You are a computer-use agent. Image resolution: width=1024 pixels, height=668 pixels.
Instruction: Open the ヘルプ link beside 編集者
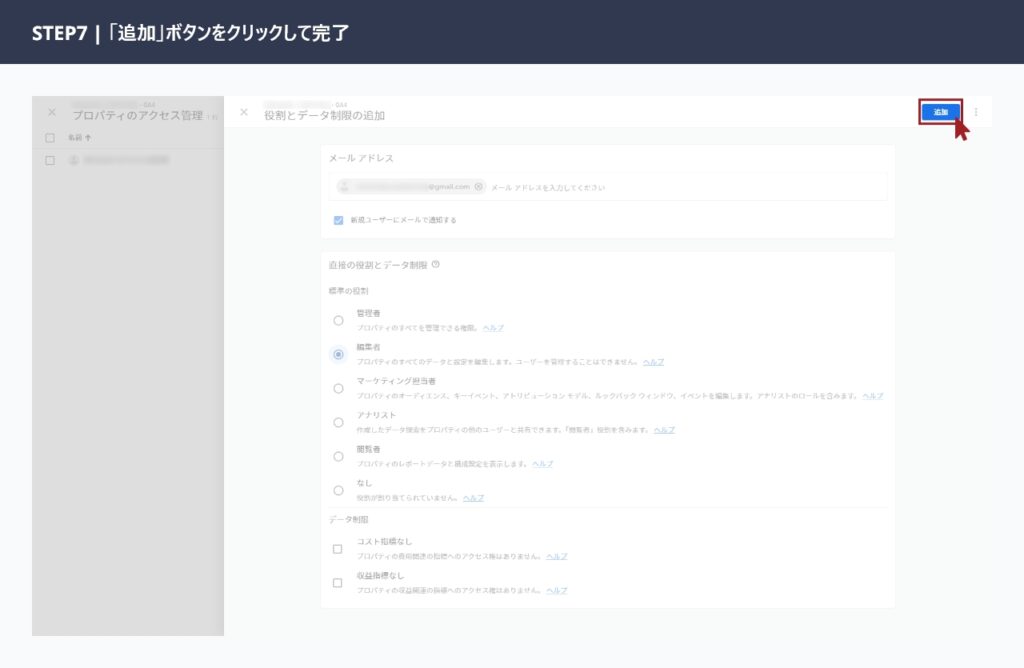click(656, 362)
